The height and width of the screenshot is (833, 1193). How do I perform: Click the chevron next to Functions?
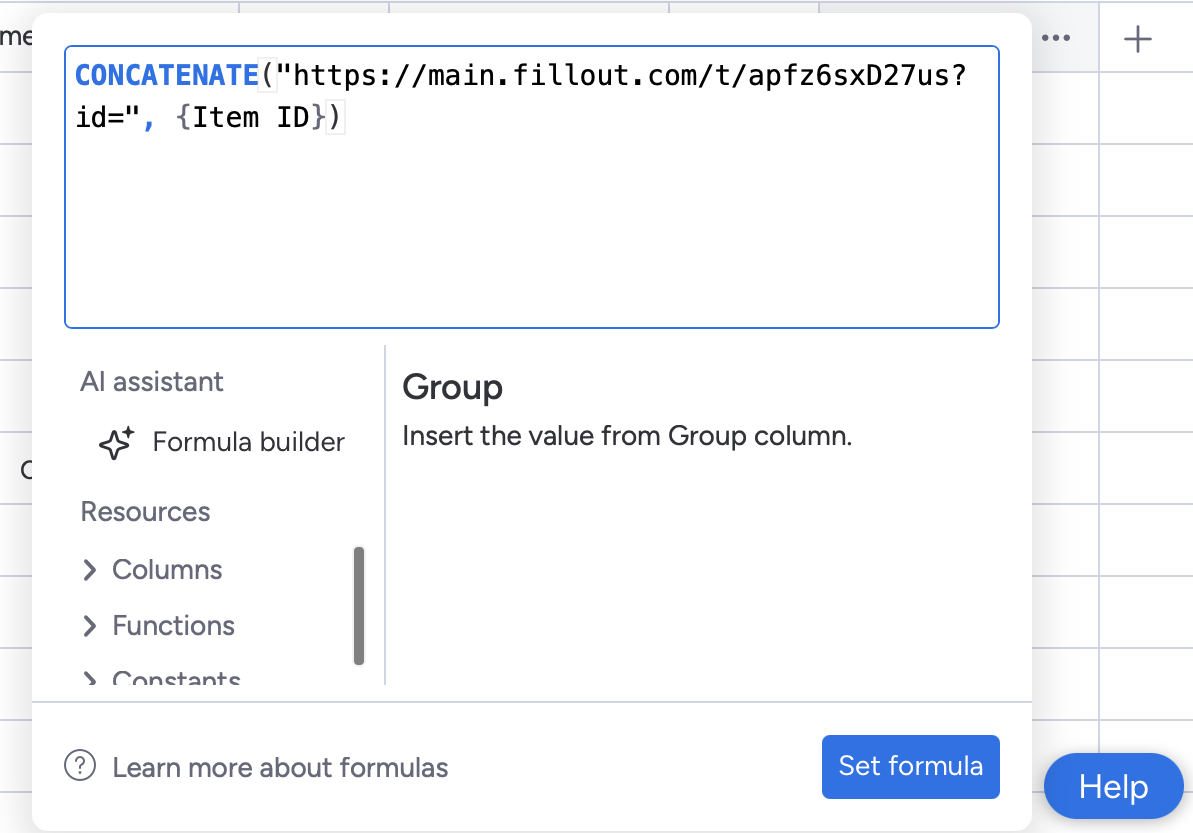click(91, 625)
